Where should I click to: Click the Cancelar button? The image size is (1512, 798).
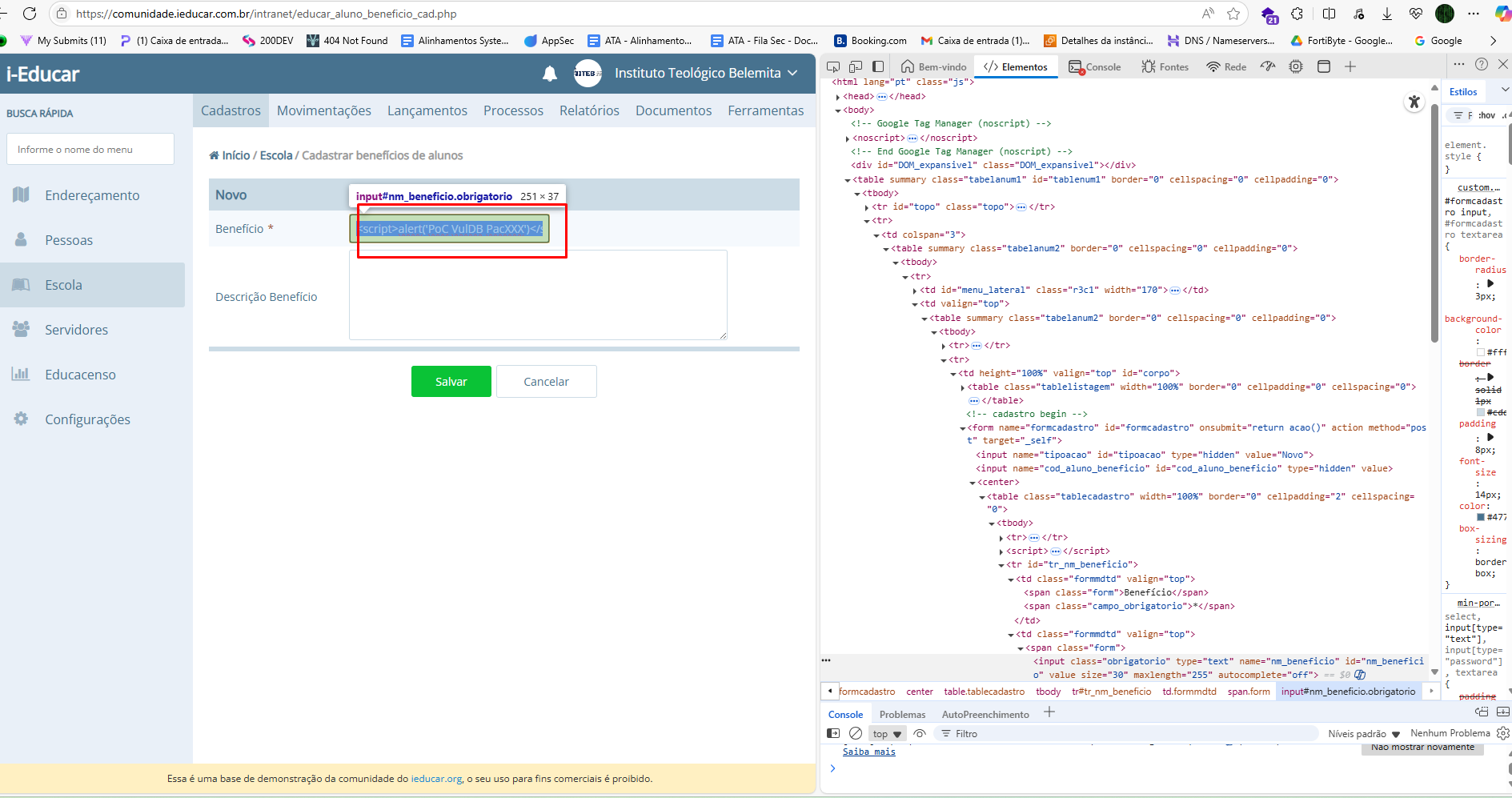[x=547, y=381]
